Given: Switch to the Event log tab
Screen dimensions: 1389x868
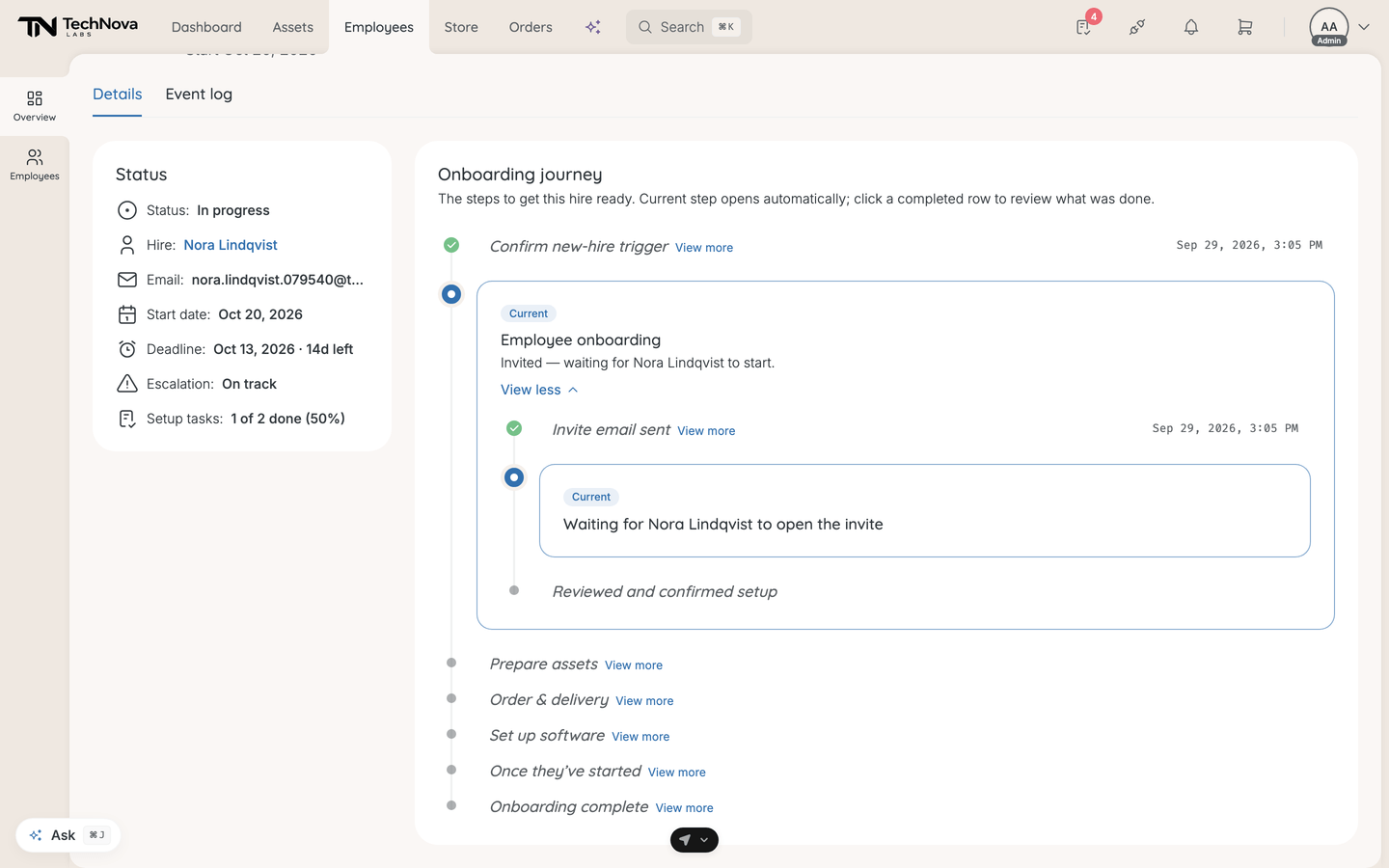Looking at the screenshot, I should pyautogui.click(x=199, y=95).
